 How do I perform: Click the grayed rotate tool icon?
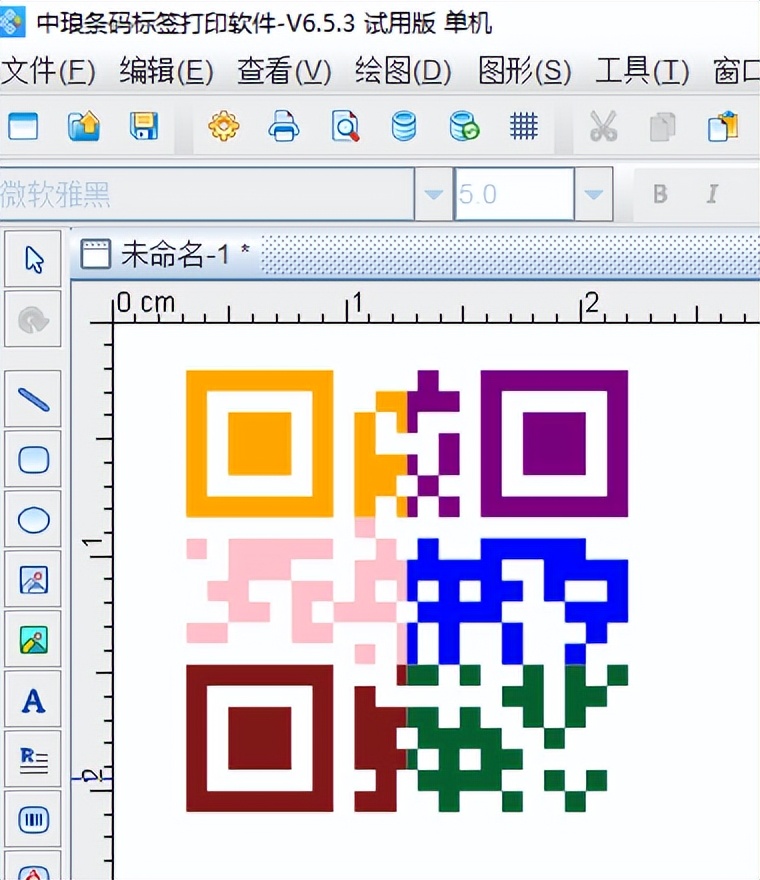[33, 319]
